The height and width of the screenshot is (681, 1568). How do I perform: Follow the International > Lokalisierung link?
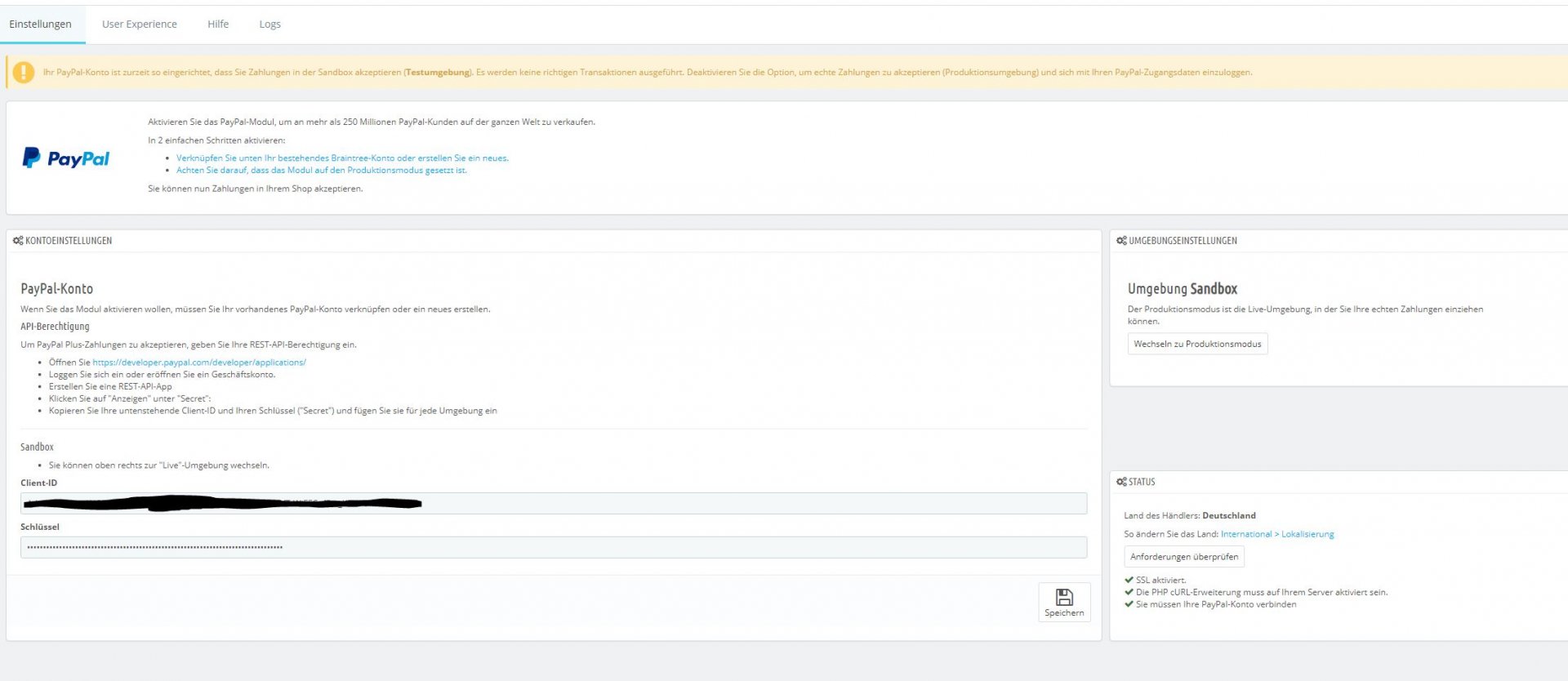[1277, 534]
